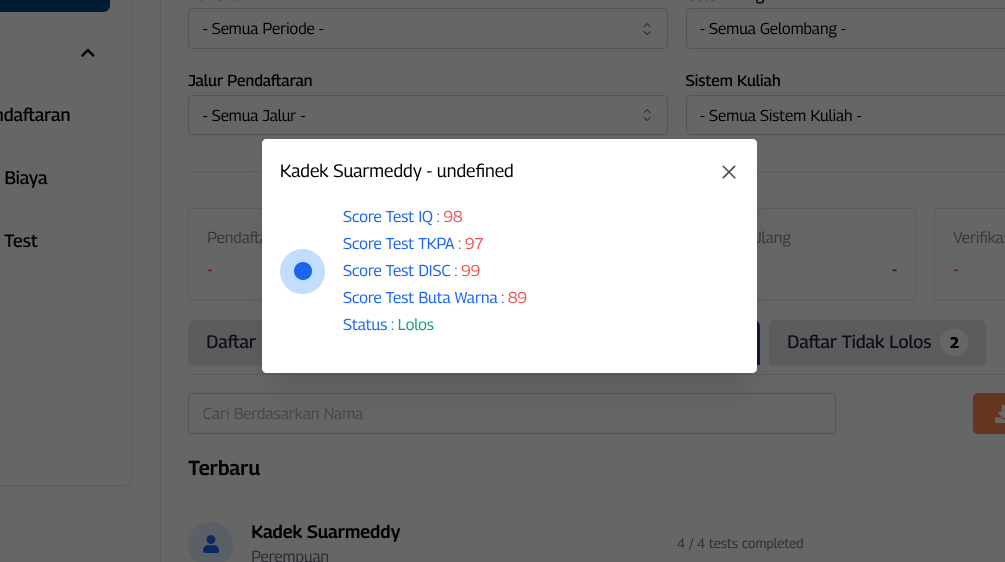Click the badge count on Daftar Tidak Lolos

pos(954,343)
